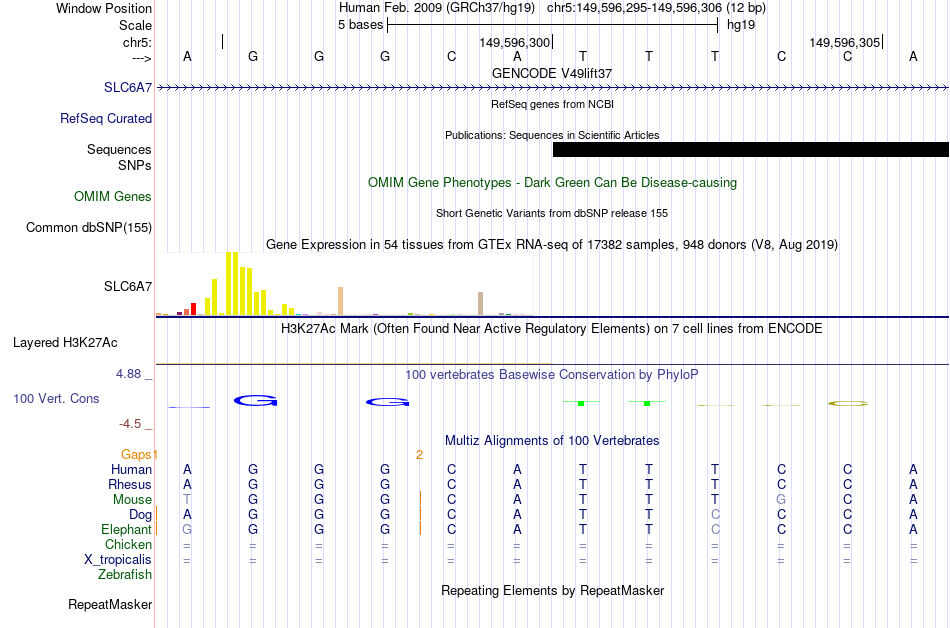
Task: Click the GTEx Gene Expression track title
Action: pyautogui.click(x=552, y=245)
